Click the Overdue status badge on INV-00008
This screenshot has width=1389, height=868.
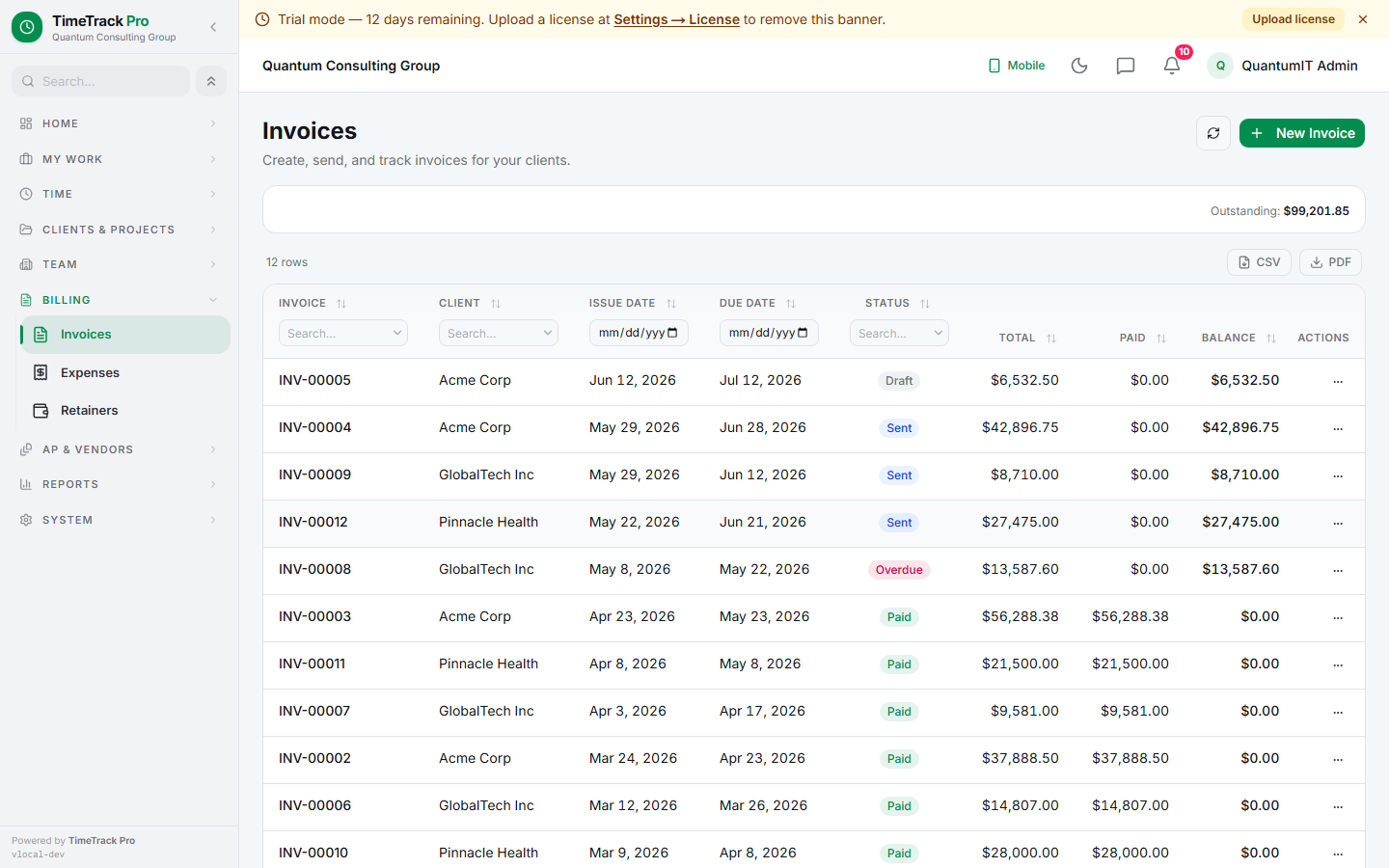[899, 570]
